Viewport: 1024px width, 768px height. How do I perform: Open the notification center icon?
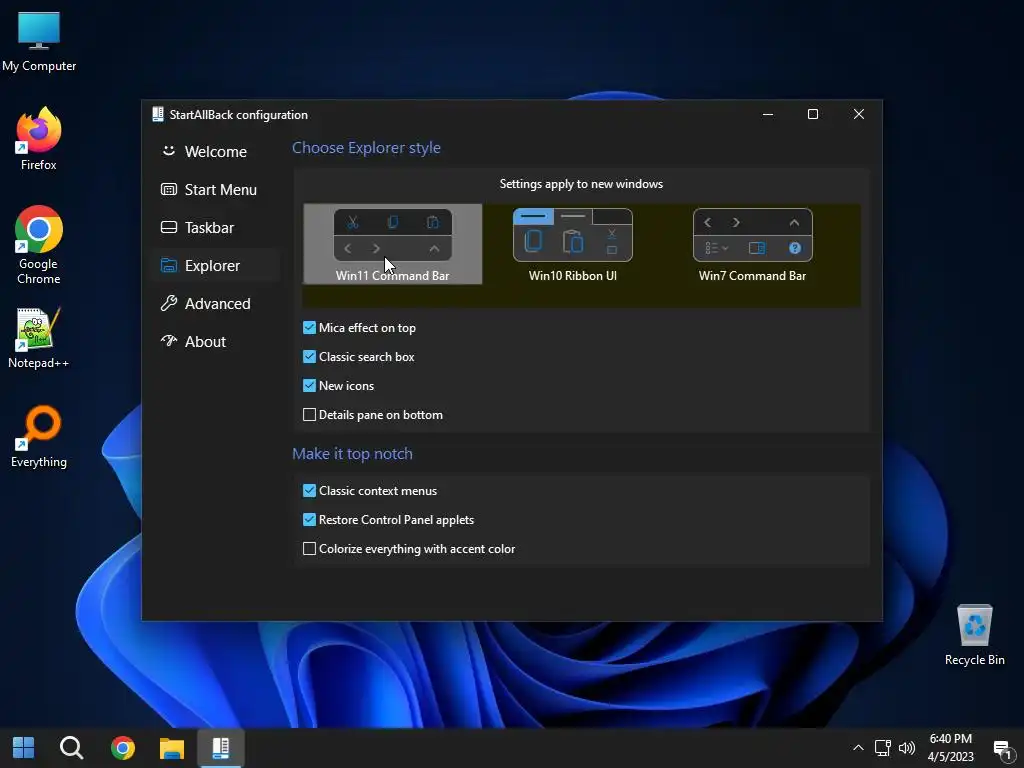(1002, 748)
